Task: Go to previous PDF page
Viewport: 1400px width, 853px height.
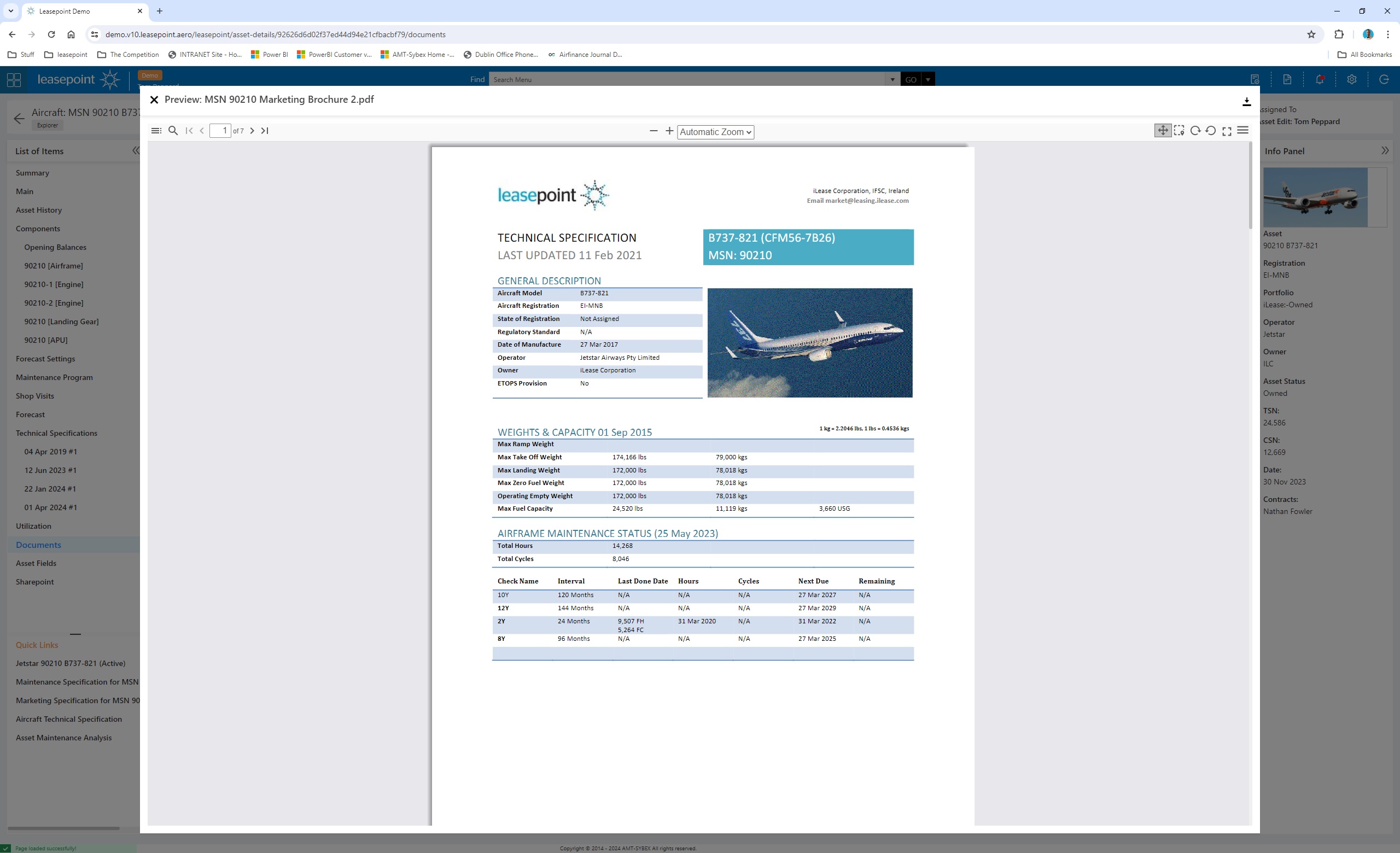Action: point(202,131)
